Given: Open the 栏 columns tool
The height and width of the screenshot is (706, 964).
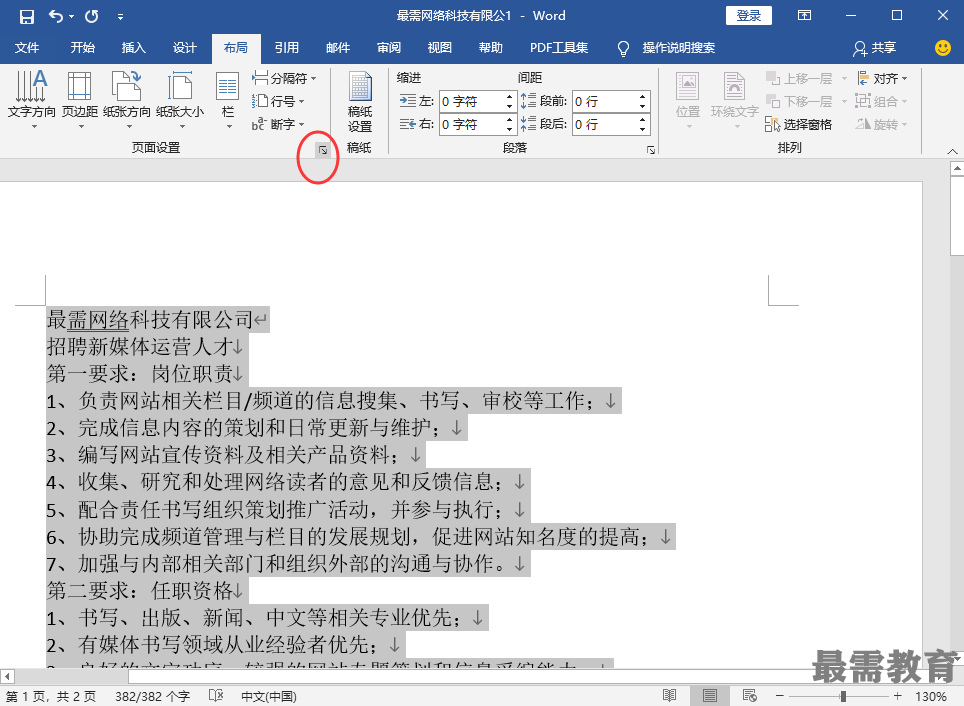Looking at the screenshot, I should click(x=228, y=98).
